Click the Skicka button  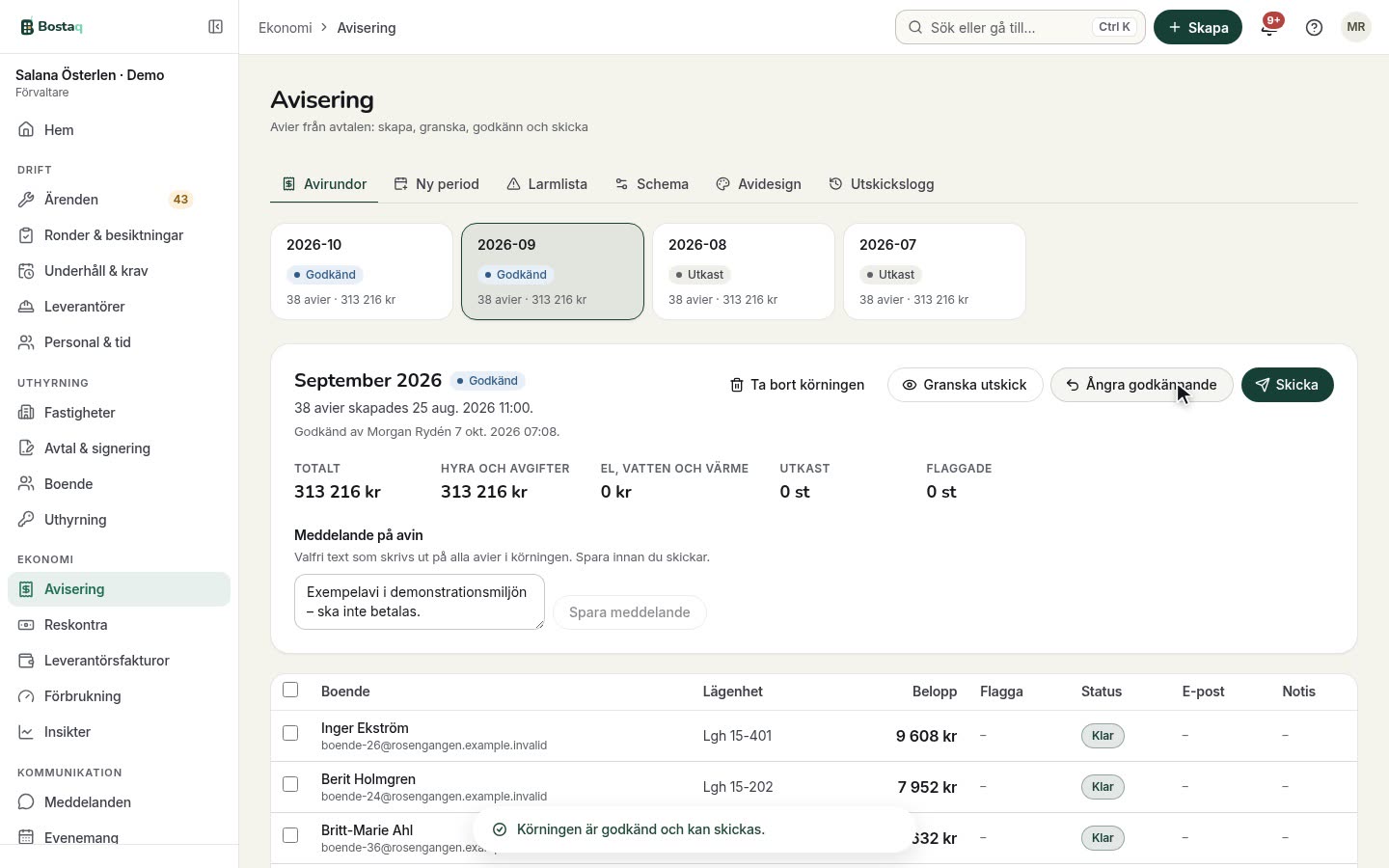click(x=1288, y=385)
